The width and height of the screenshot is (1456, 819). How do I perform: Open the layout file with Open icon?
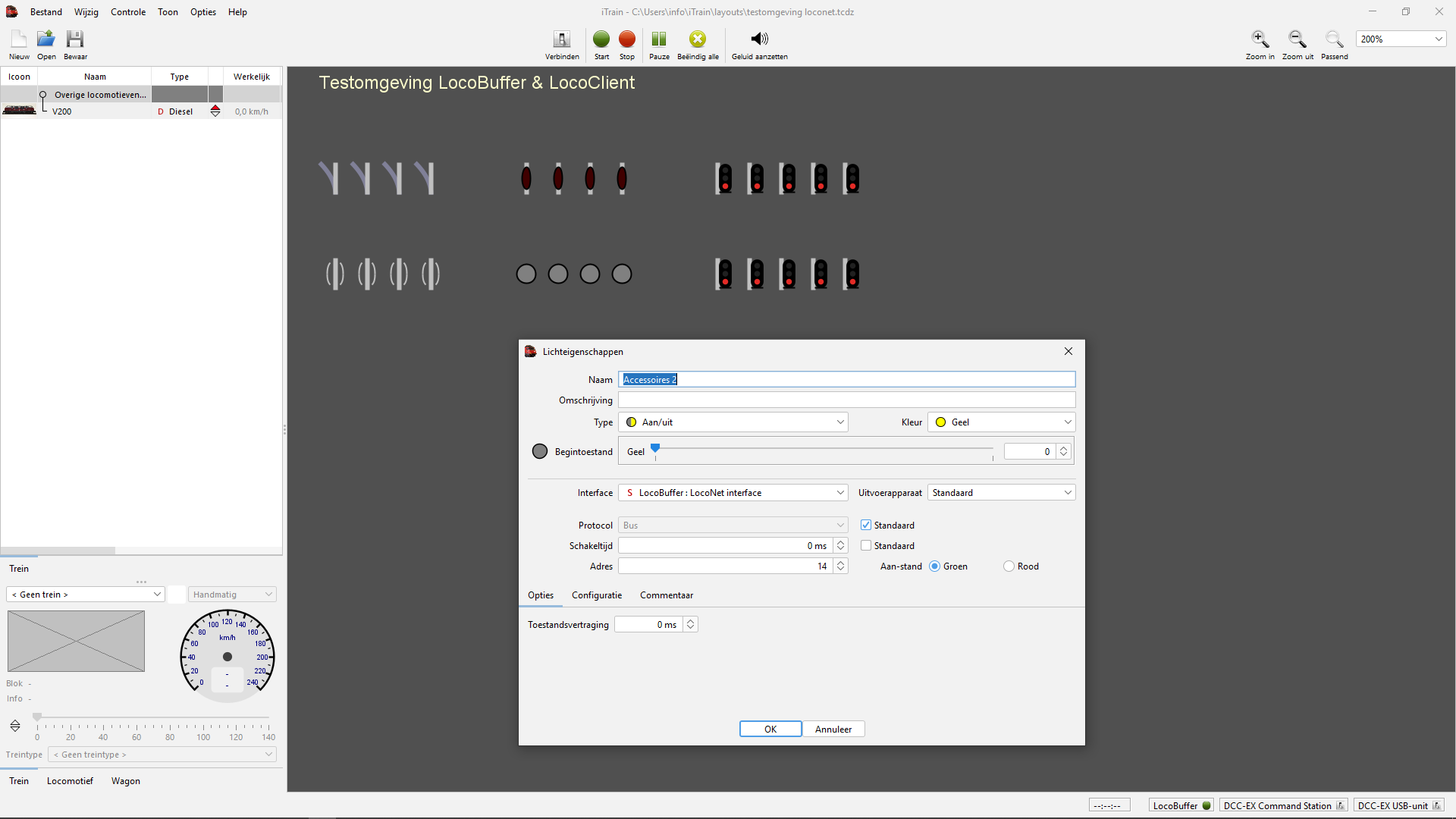click(46, 39)
